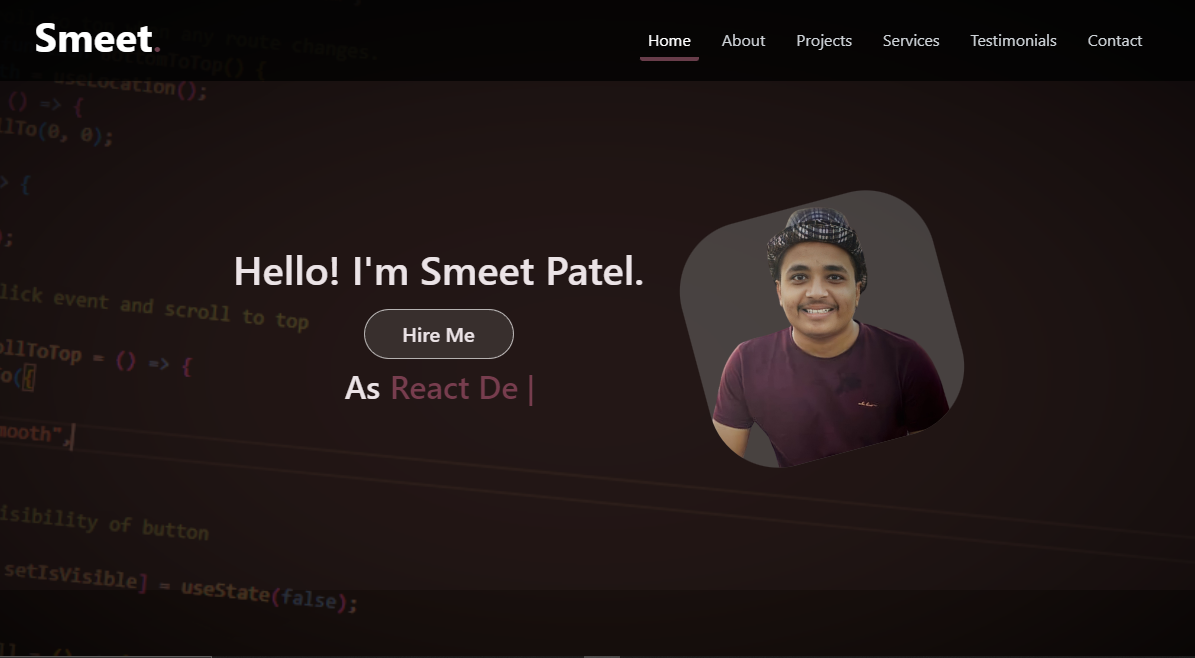Open the About section link
This screenshot has width=1195, height=658.
[743, 40]
